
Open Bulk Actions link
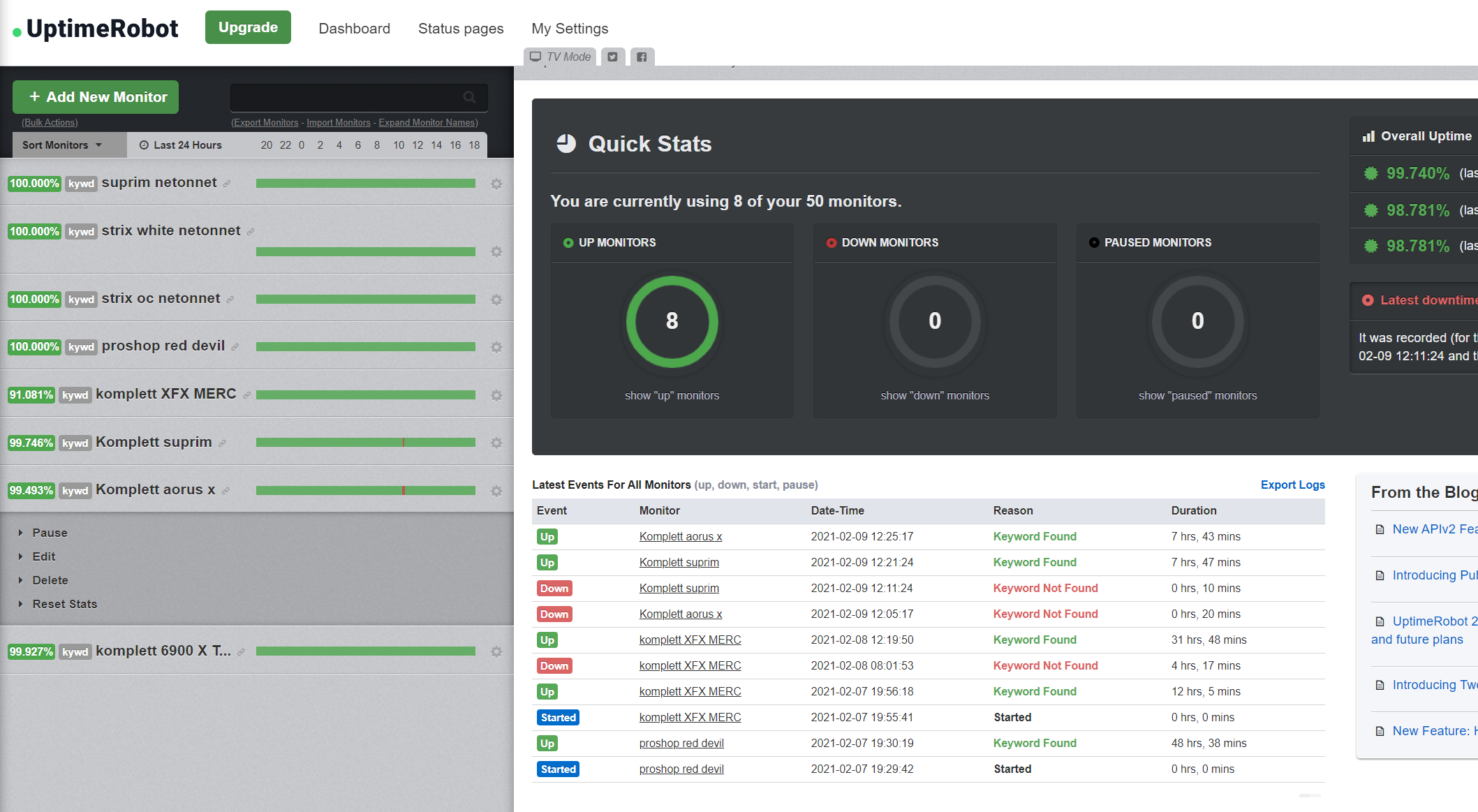click(x=50, y=122)
